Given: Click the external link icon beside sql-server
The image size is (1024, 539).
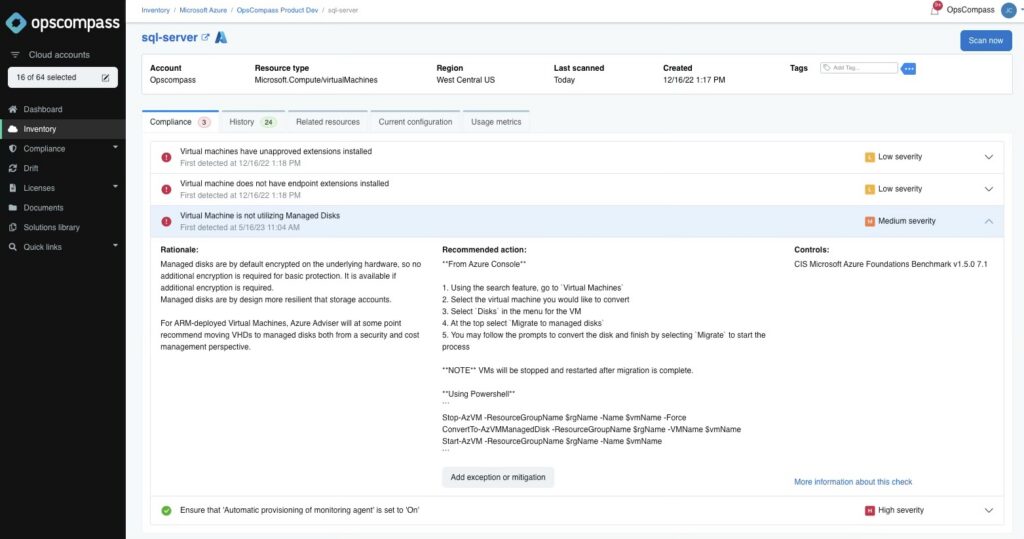Looking at the screenshot, I should pyautogui.click(x=206, y=38).
